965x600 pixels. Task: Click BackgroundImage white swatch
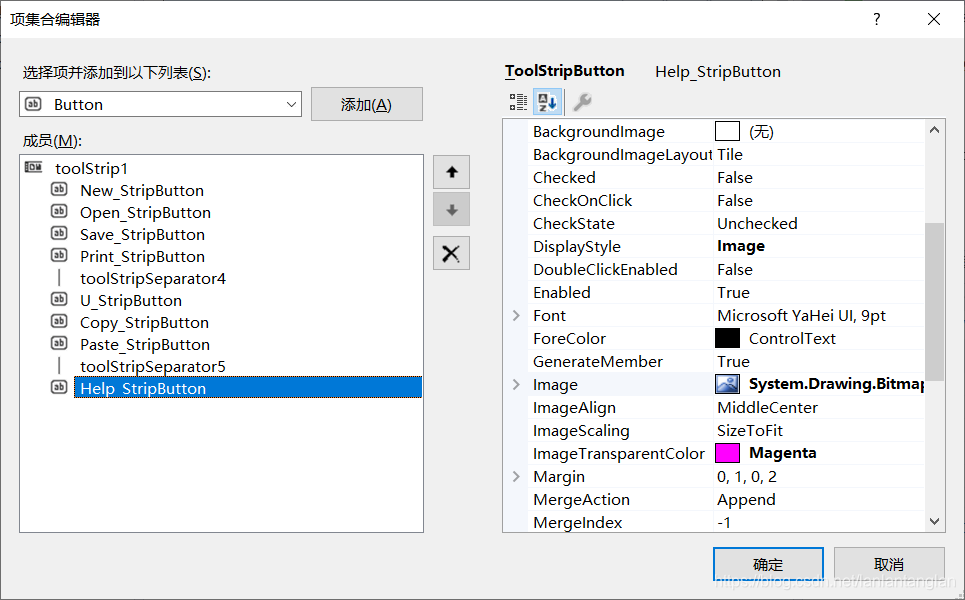727,131
